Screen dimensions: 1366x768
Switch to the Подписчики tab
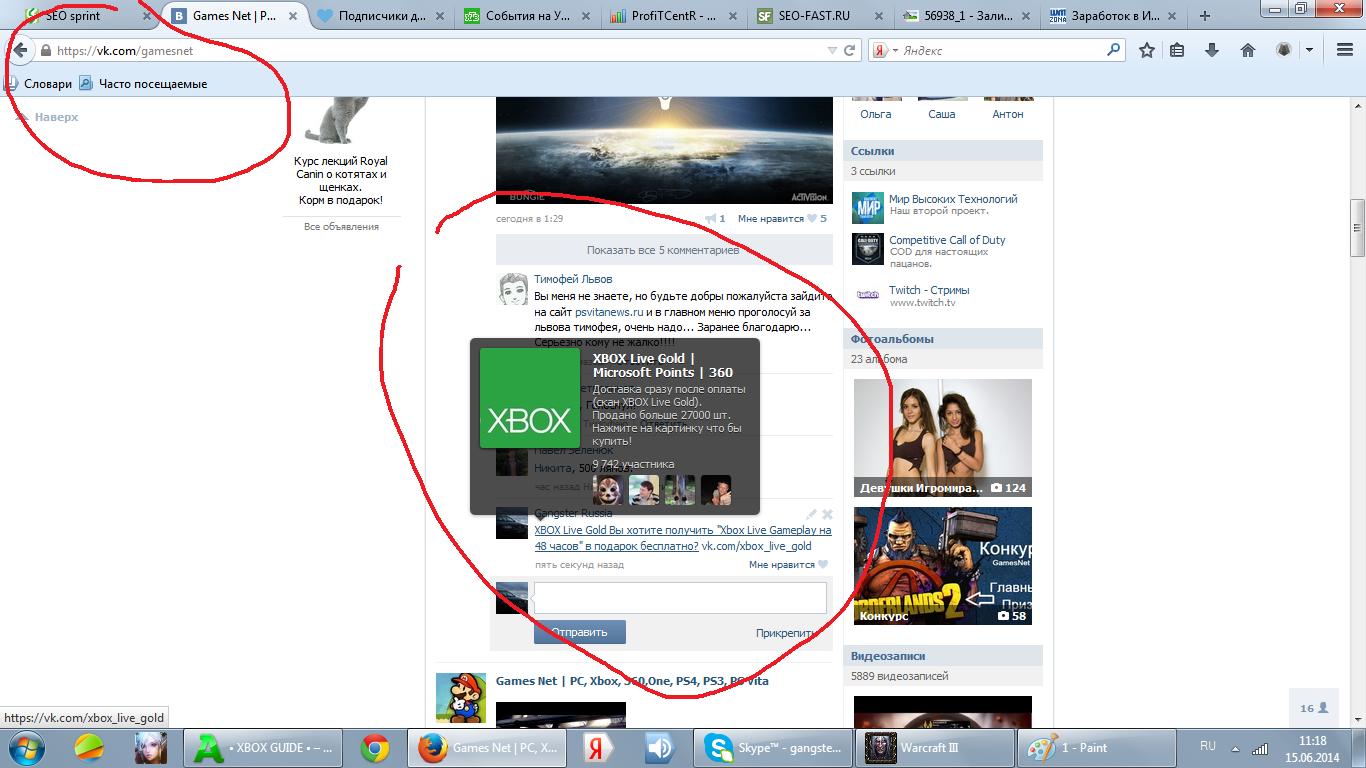coord(381,16)
